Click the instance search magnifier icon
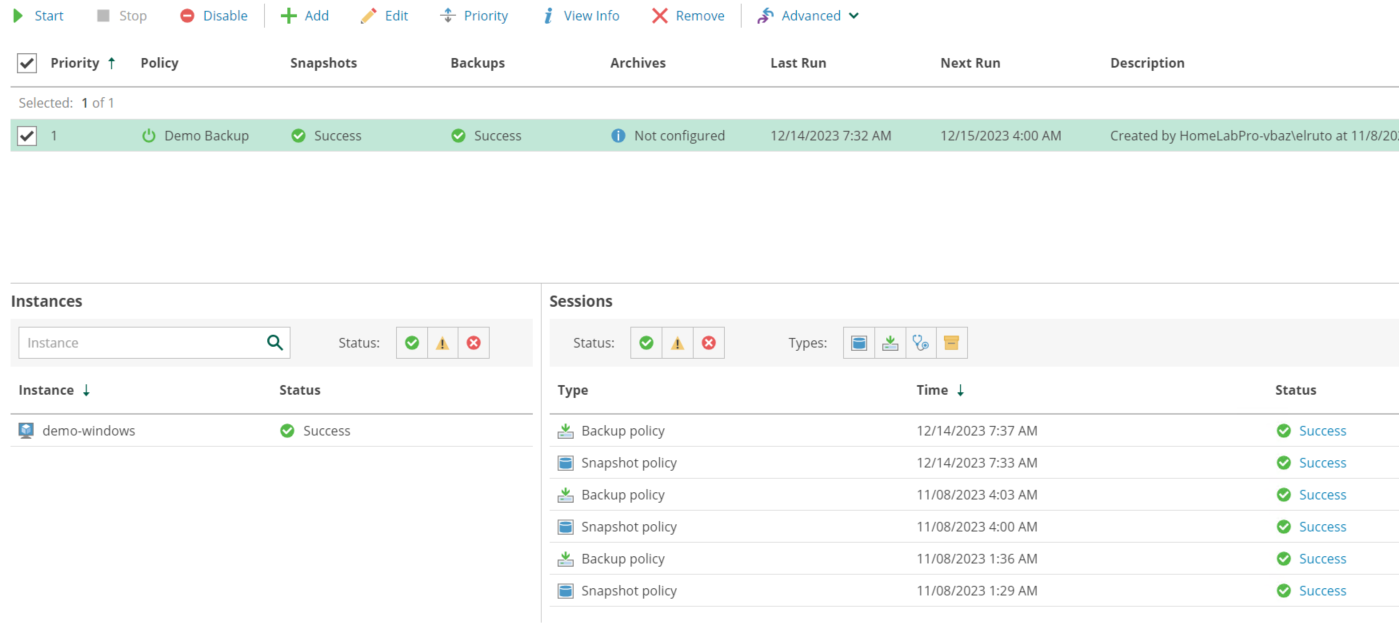The height and width of the screenshot is (623, 1399). tap(275, 343)
